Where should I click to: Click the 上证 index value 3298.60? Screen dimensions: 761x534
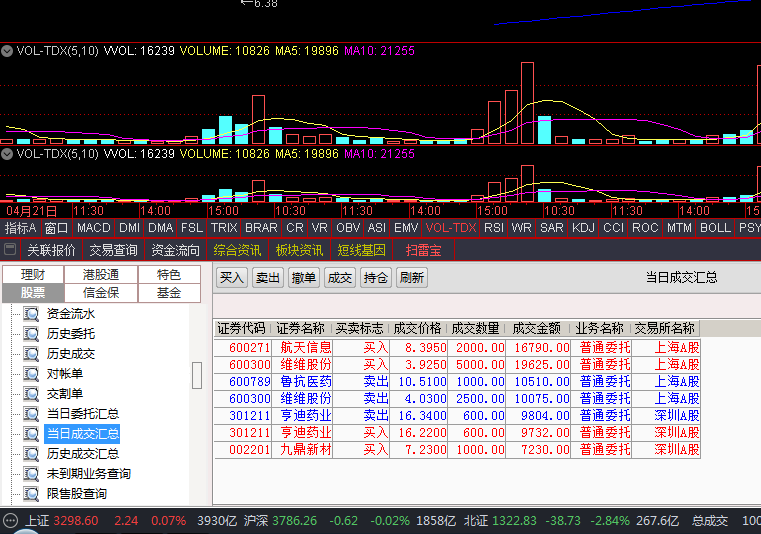[76, 521]
